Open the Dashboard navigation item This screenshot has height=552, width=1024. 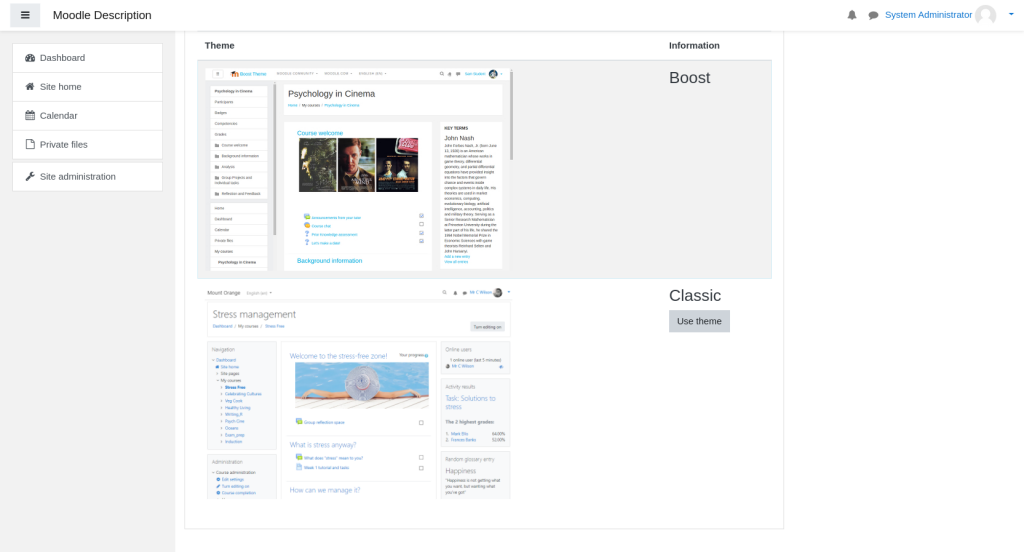click(x=62, y=58)
